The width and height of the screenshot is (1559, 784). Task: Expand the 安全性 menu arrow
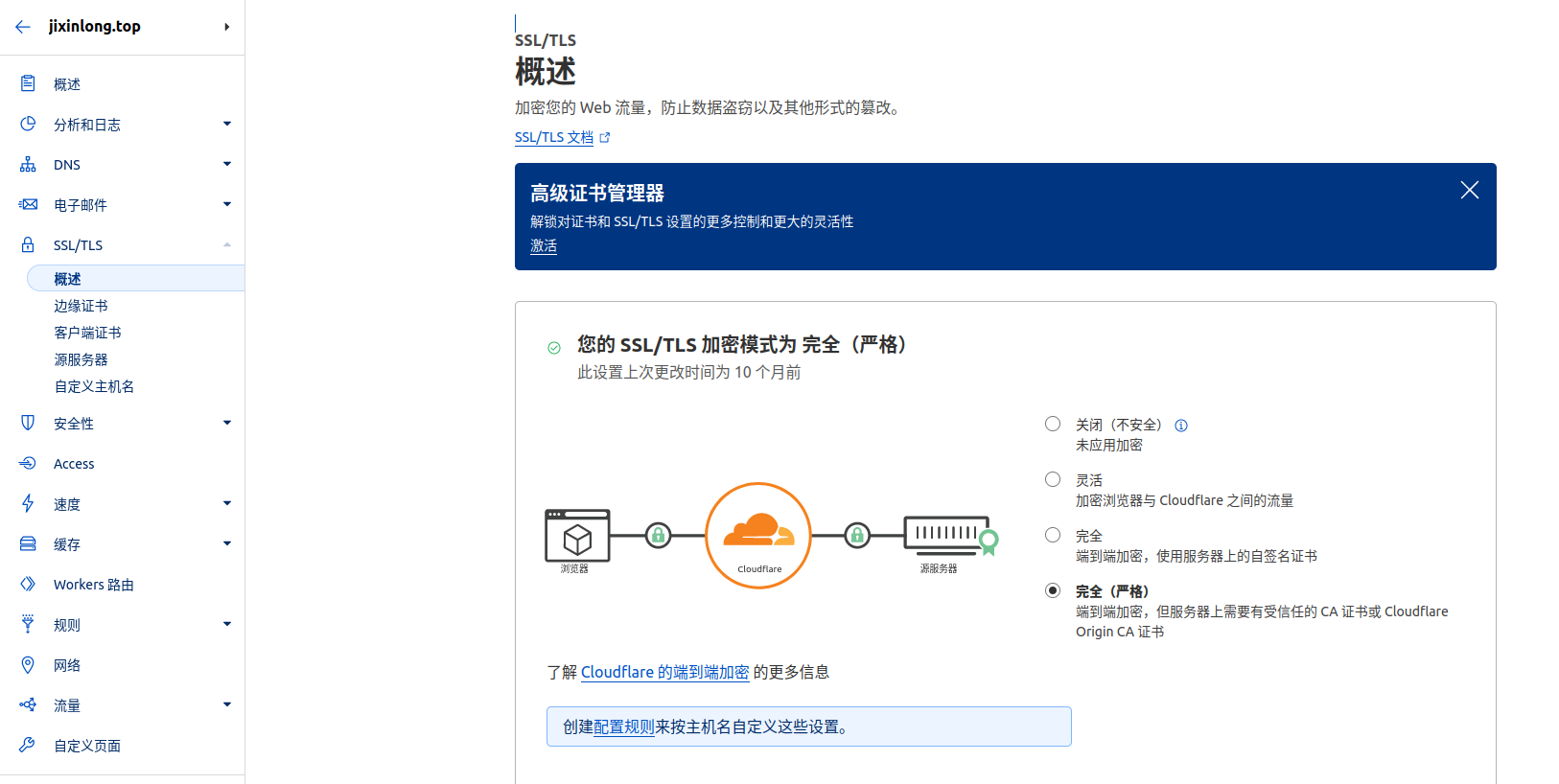pos(227,423)
